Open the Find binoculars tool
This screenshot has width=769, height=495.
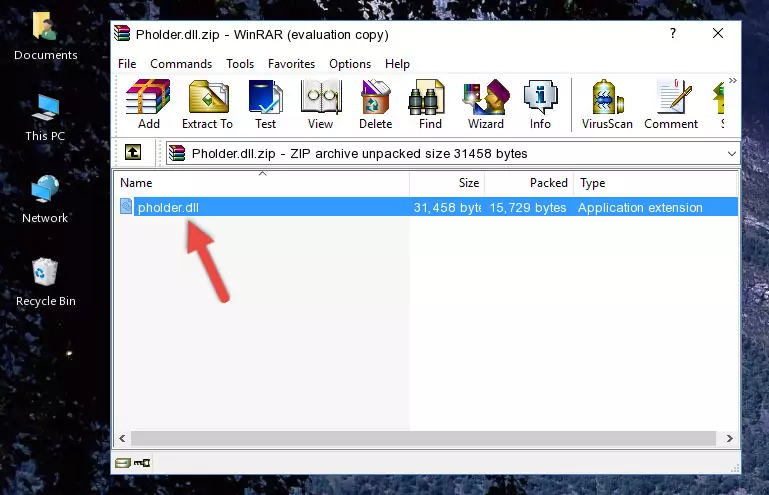[x=430, y=104]
